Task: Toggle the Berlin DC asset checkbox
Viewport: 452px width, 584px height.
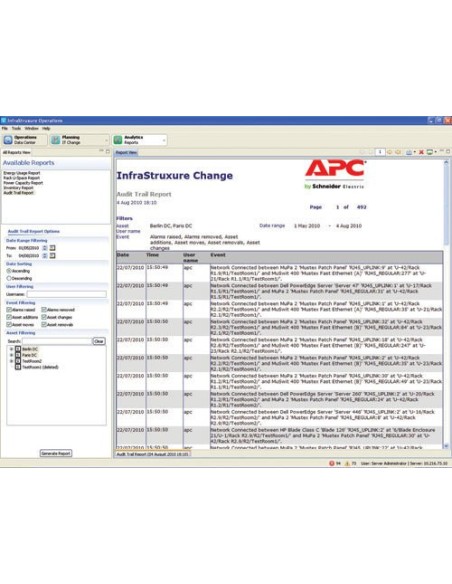Action: pos(18,349)
